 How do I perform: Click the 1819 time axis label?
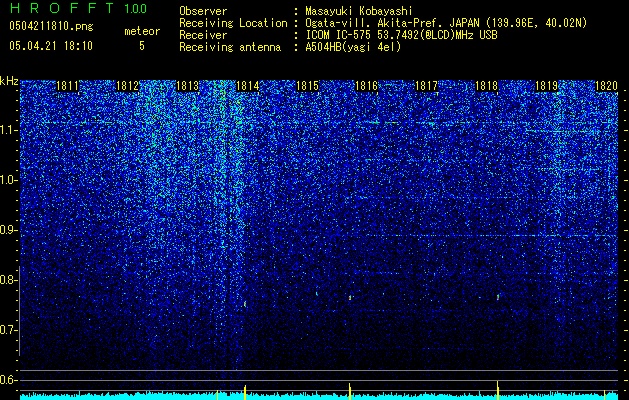546,86
